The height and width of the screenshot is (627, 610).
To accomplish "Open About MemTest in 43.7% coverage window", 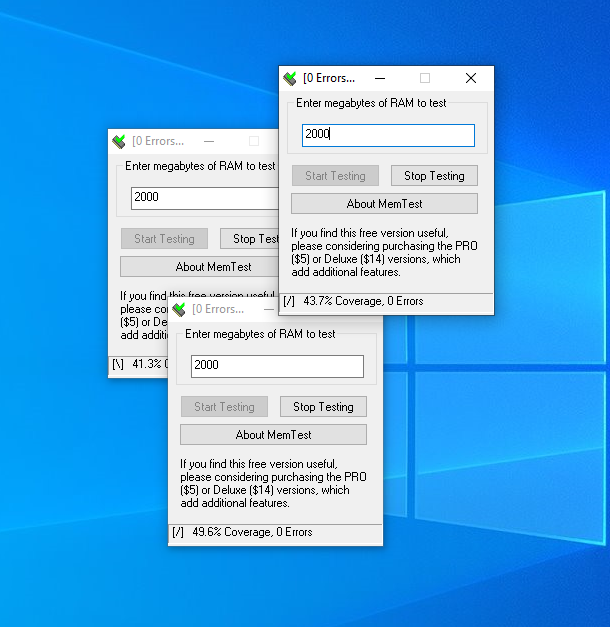I will coord(384,204).
